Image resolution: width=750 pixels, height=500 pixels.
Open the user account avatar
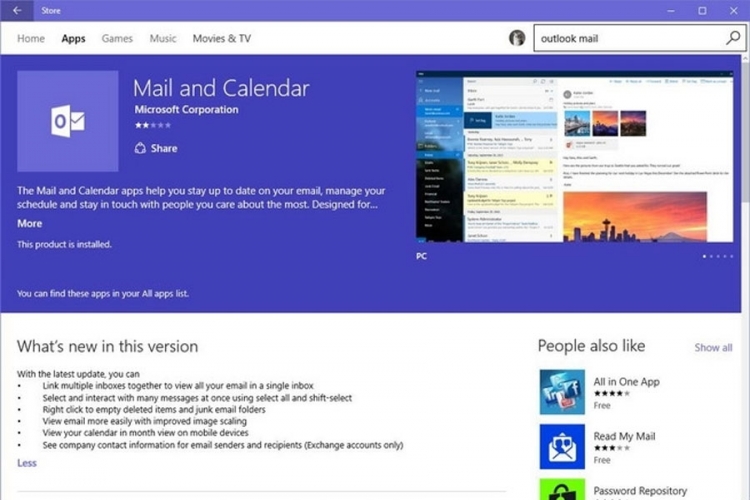point(517,38)
